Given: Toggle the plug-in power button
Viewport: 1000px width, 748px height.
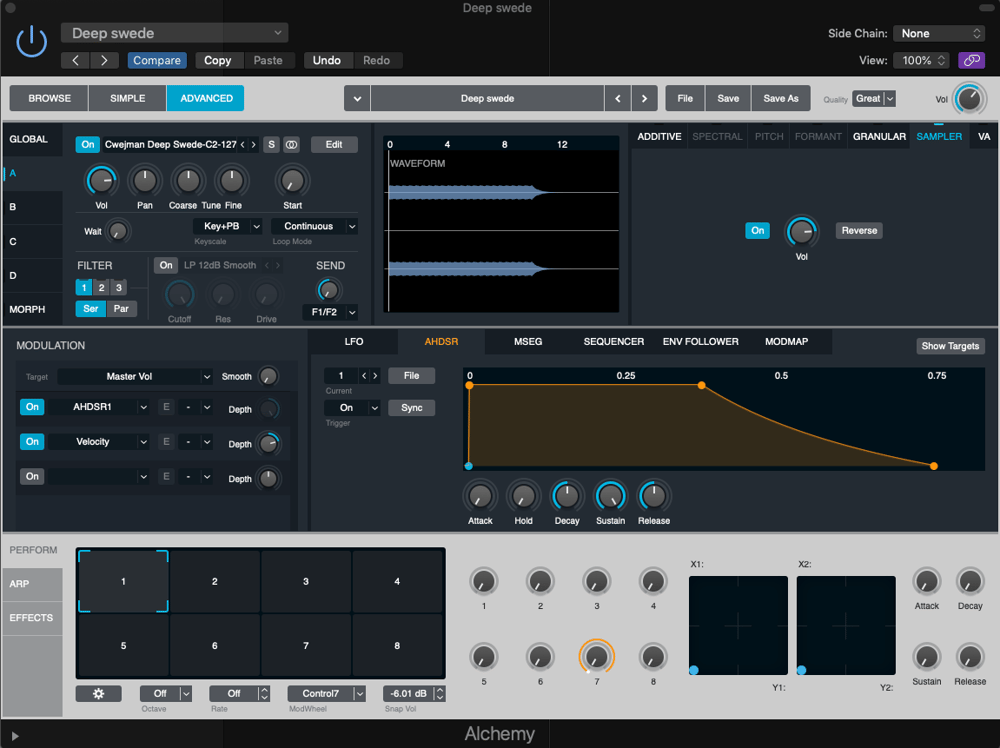Looking at the screenshot, I should tap(31, 43).
